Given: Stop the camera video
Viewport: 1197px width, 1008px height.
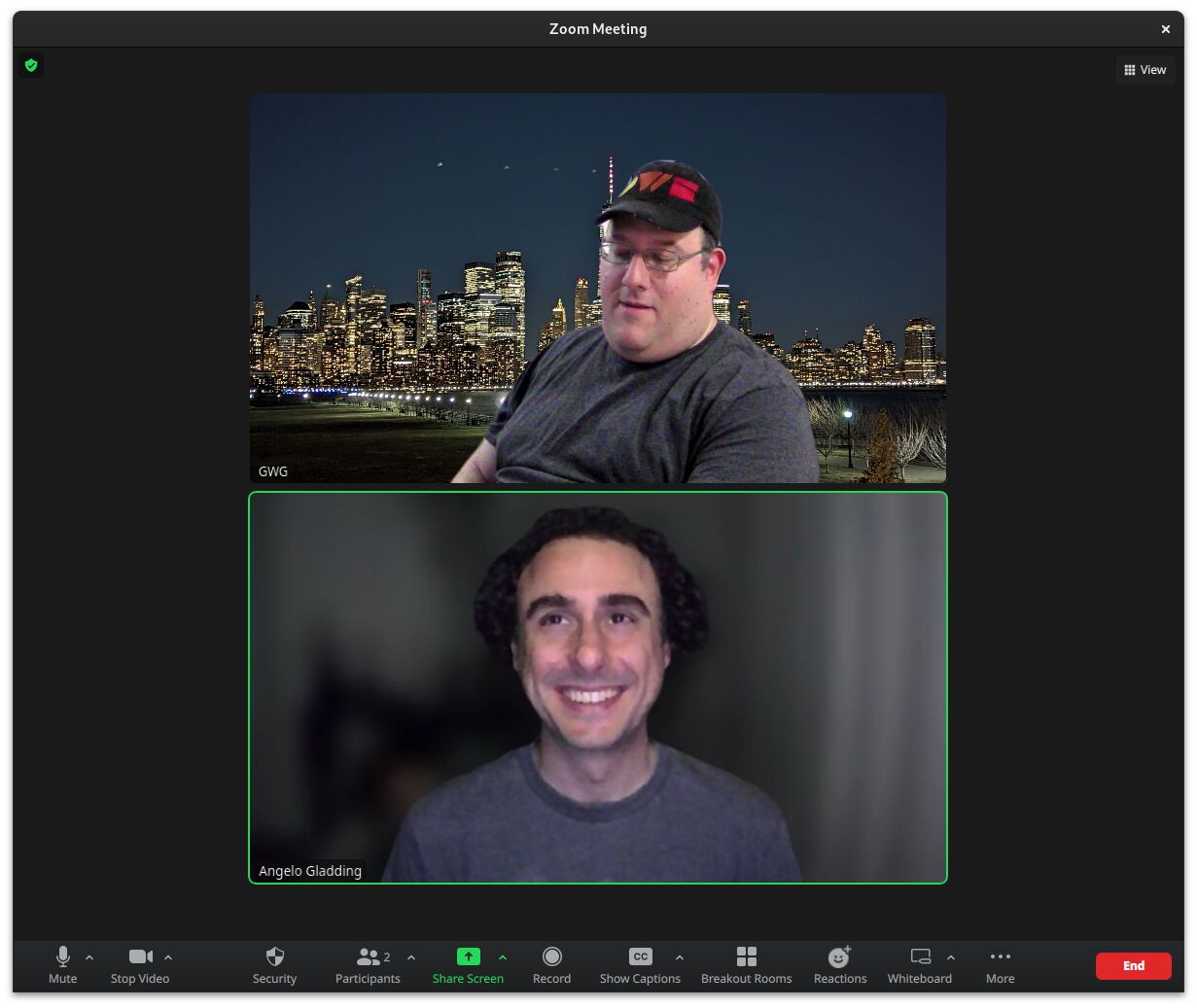Looking at the screenshot, I should pos(140,965).
